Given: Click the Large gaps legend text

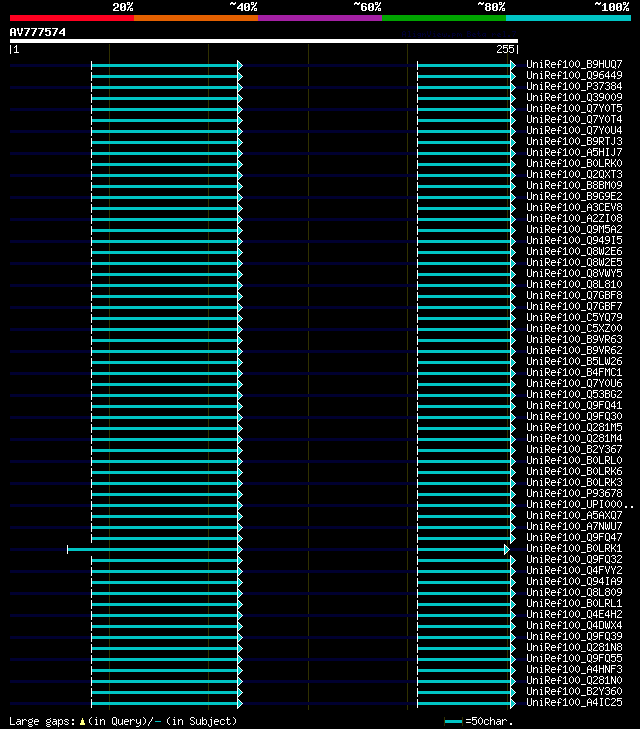Looking at the screenshot, I should click(123, 721).
